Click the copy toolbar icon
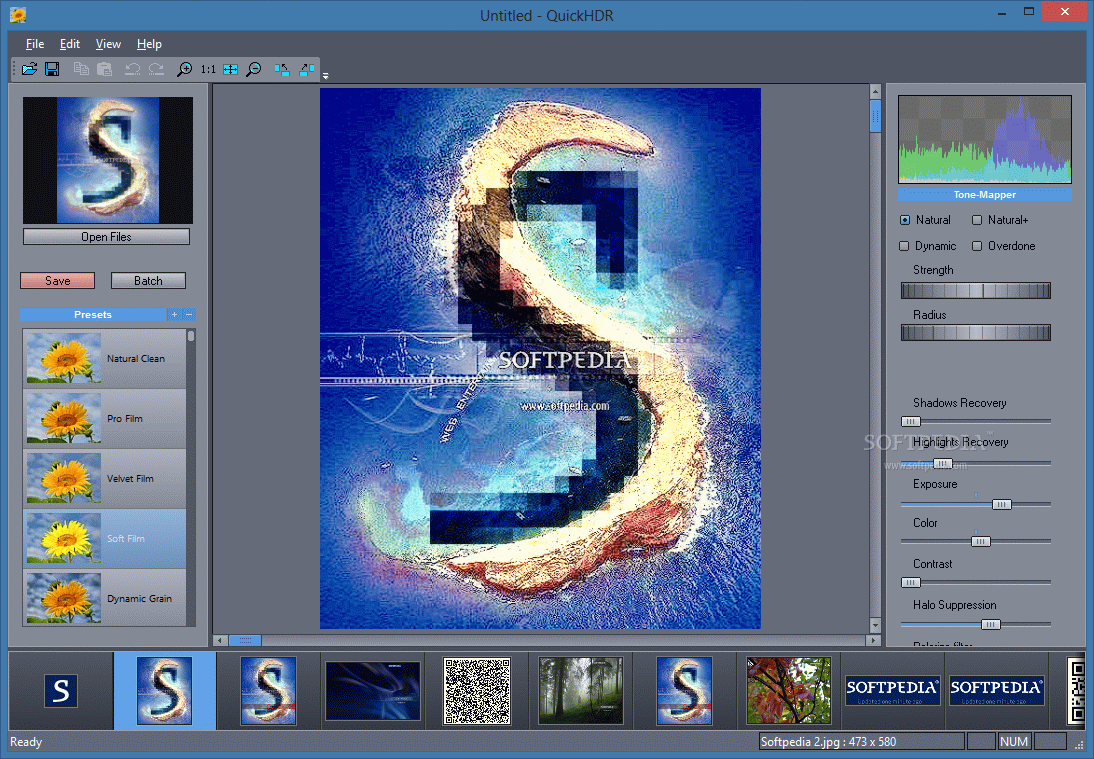The image size is (1094, 759). (x=81, y=69)
